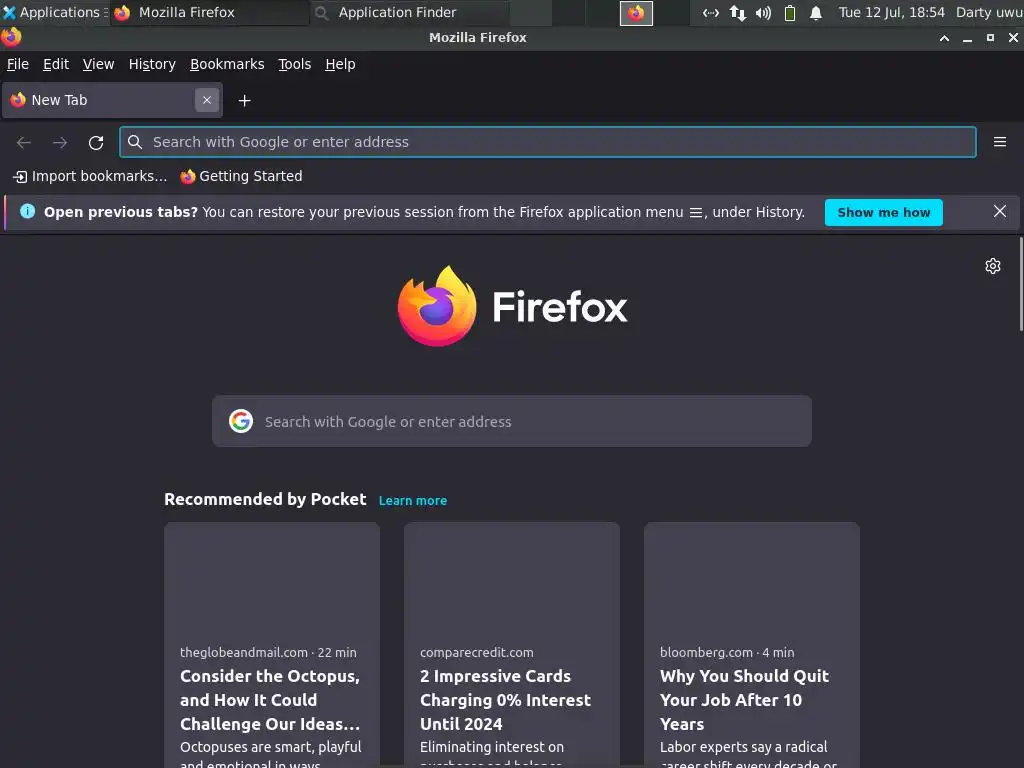Open the volume control in panel
Screen dimensions: 1024x768
coord(763,12)
